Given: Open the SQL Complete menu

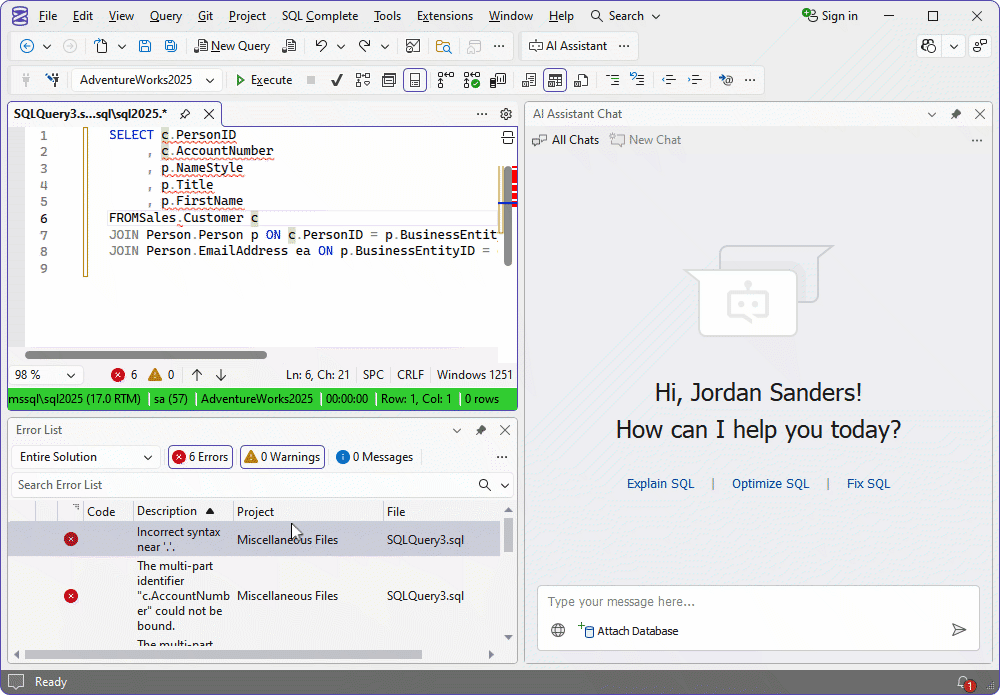Looking at the screenshot, I should click(x=319, y=16).
